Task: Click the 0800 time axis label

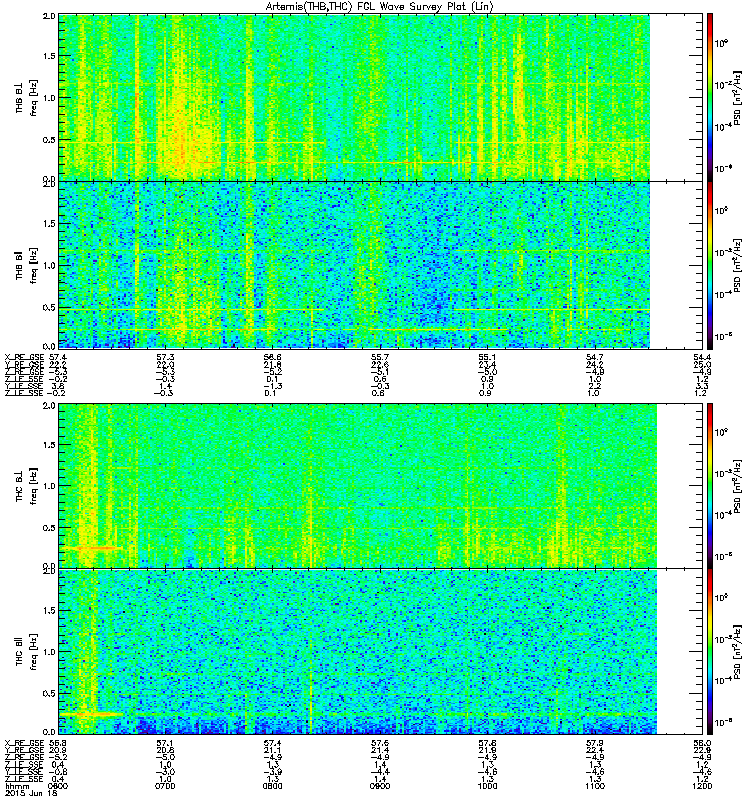Action: (x=272, y=786)
